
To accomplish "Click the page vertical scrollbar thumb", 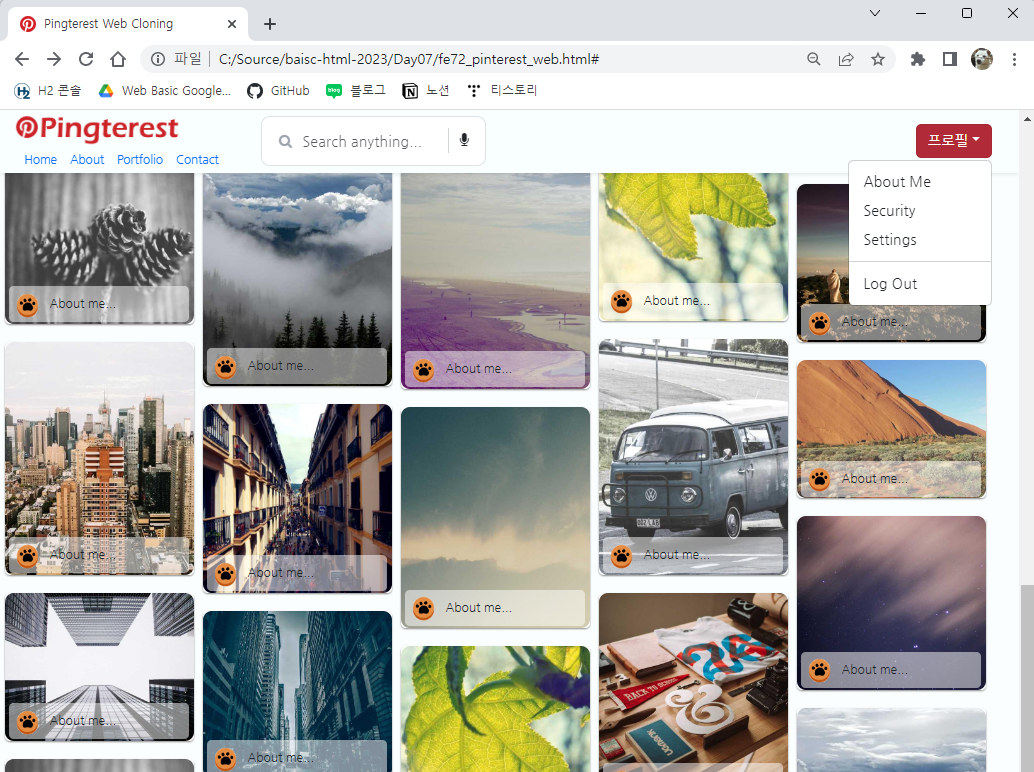I will 1027,678.
